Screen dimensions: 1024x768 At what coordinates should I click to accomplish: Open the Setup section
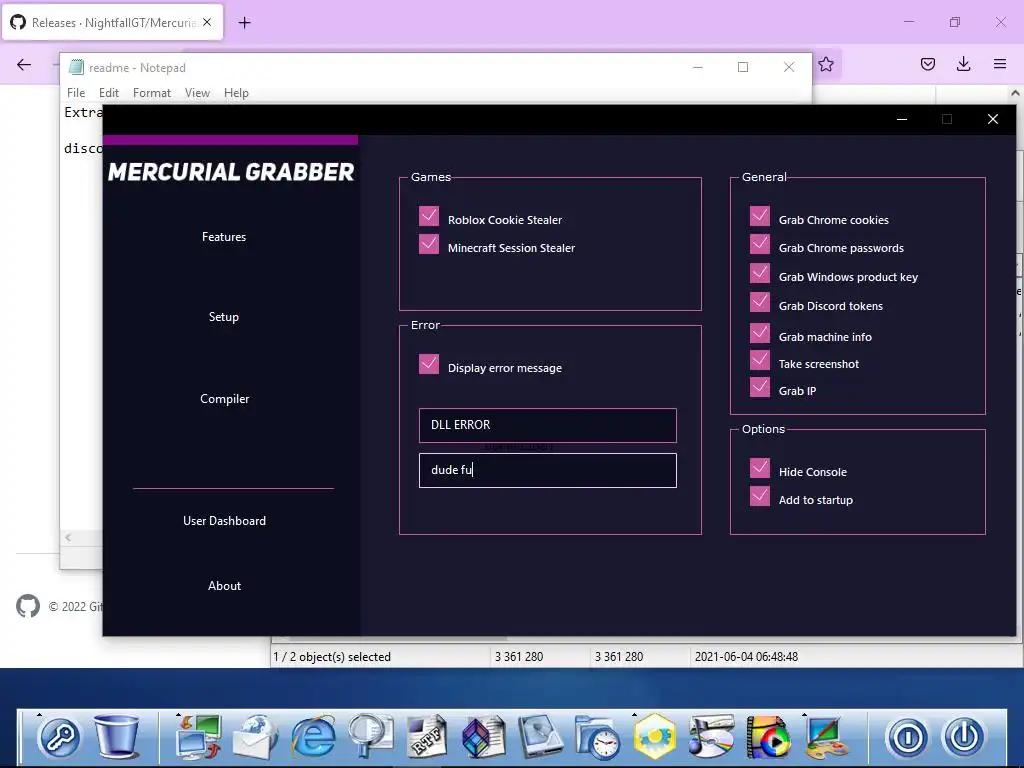click(x=224, y=317)
